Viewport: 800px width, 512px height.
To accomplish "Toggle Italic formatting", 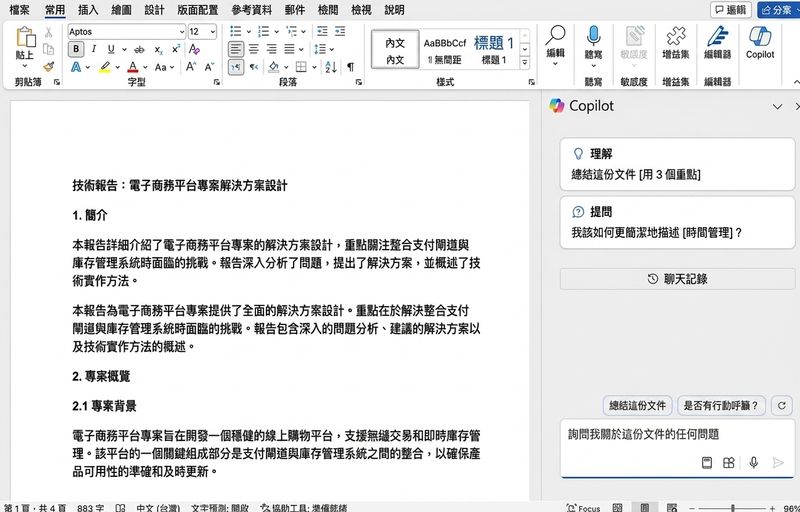I will [94, 49].
